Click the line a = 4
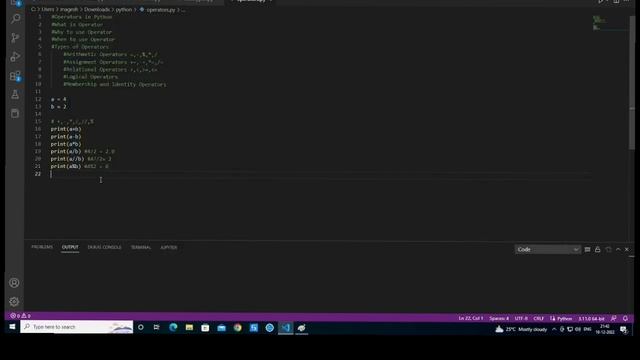The height and width of the screenshot is (360, 640). [58, 99]
